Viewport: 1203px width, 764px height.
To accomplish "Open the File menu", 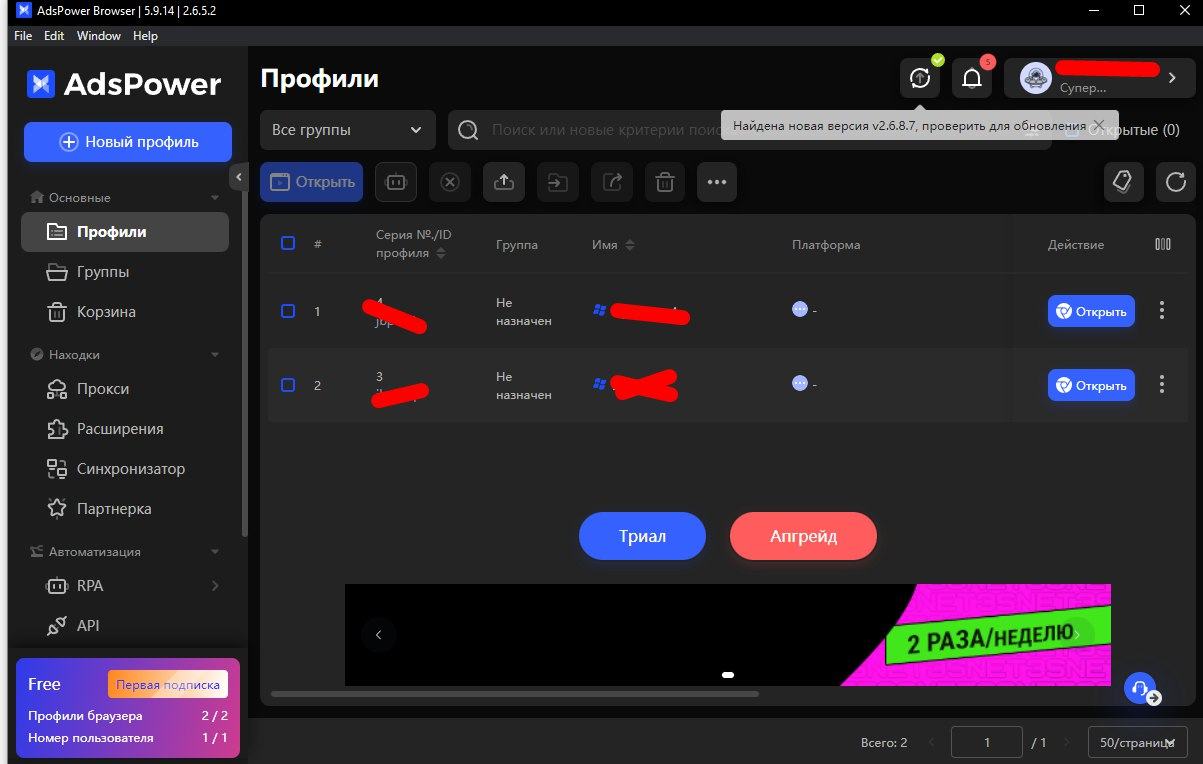I will 23,36.
